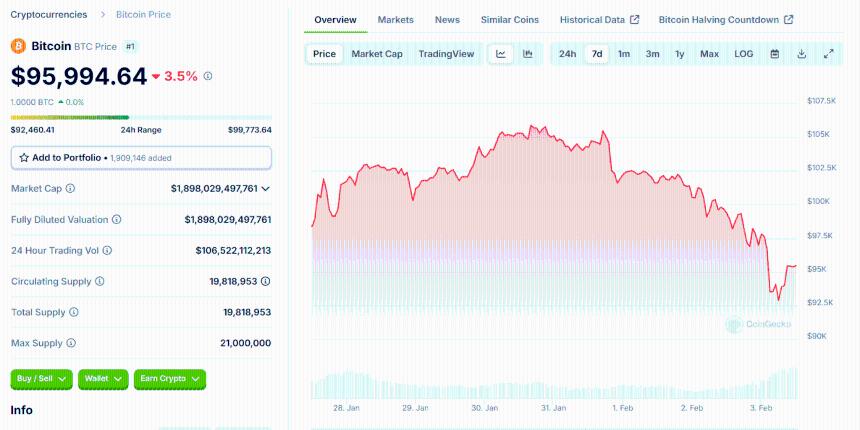Click the 21,000,000 max supply value
The image size is (860, 430).
pyautogui.click(x=245, y=343)
